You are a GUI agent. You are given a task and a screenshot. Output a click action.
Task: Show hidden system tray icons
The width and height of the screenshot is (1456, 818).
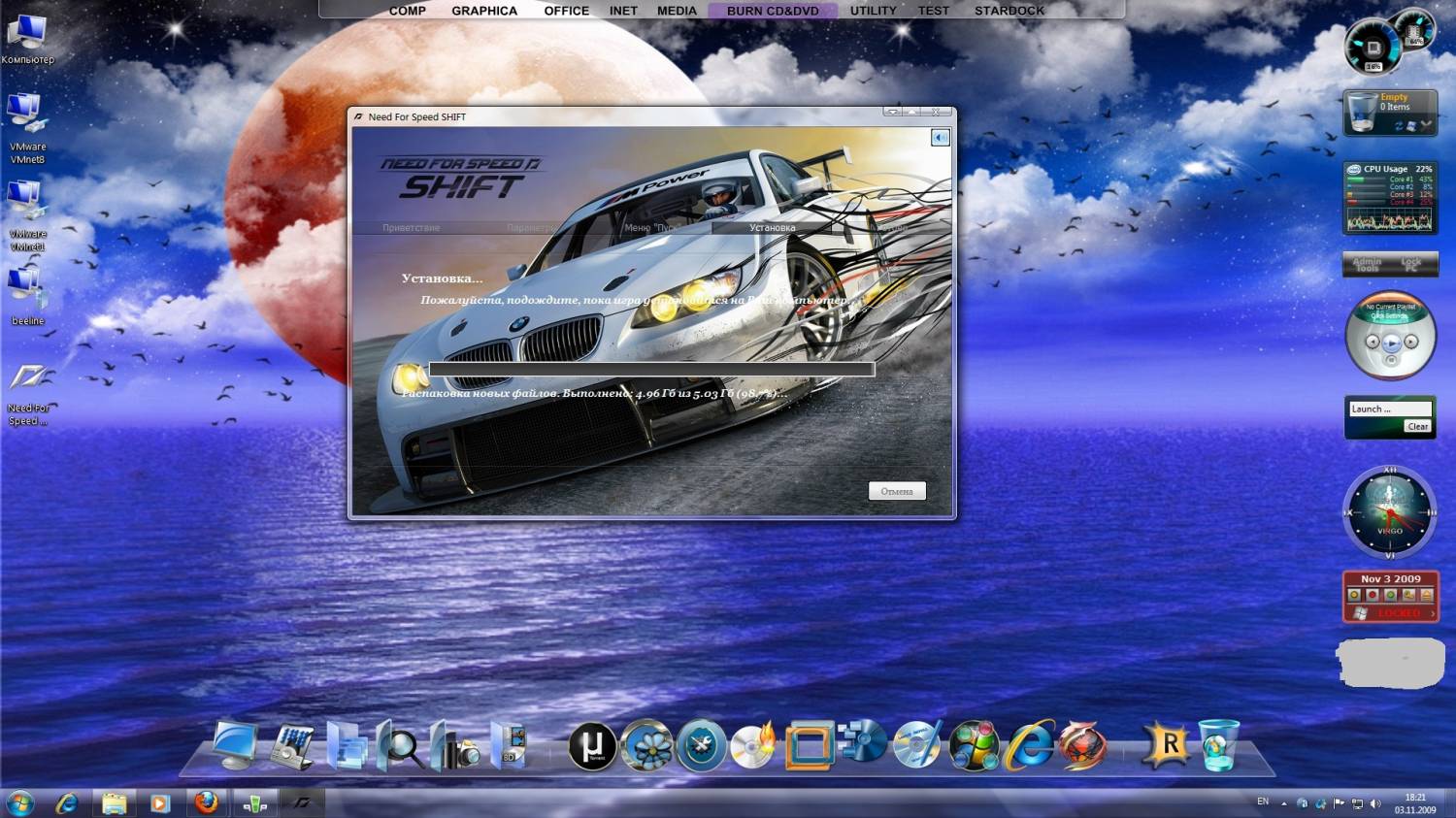(1284, 804)
